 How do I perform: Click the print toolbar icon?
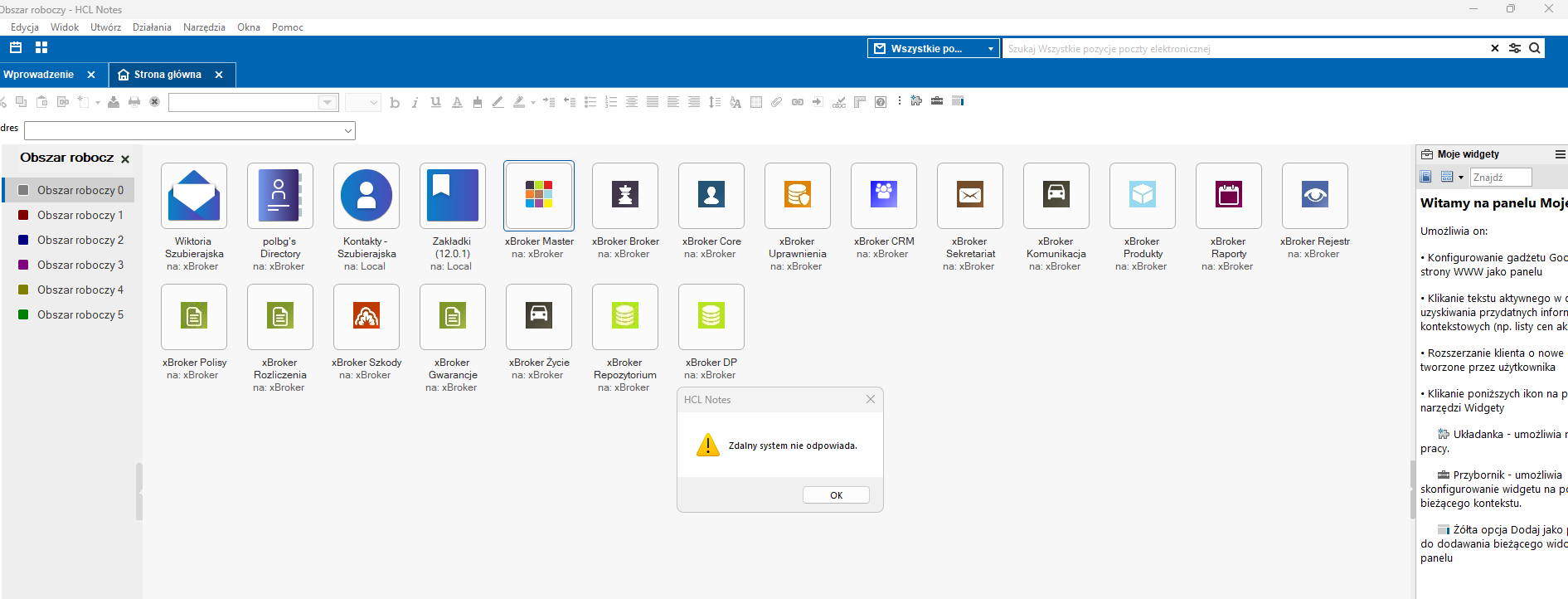coord(134,102)
